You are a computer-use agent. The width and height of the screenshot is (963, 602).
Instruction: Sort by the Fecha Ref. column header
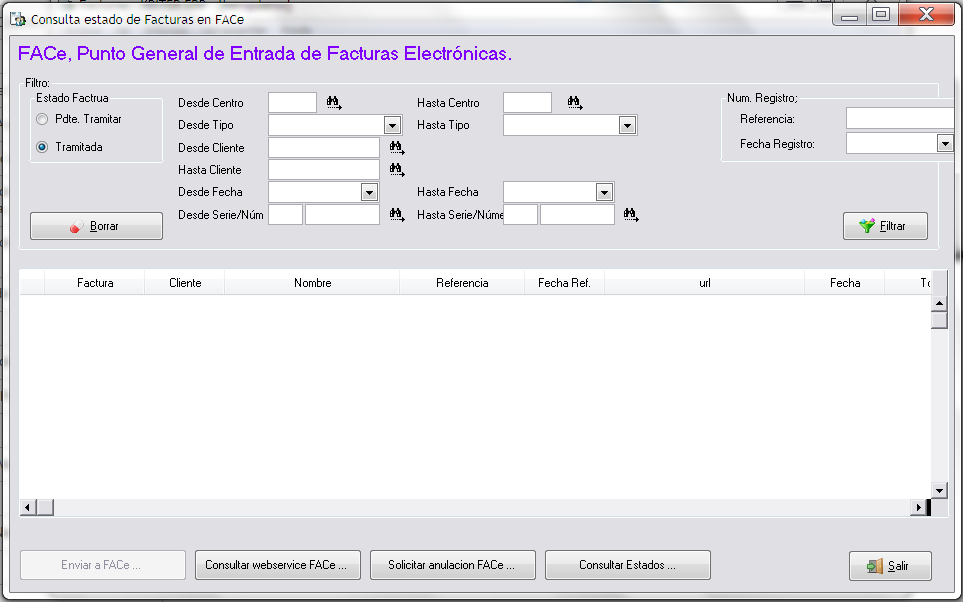pos(564,283)
